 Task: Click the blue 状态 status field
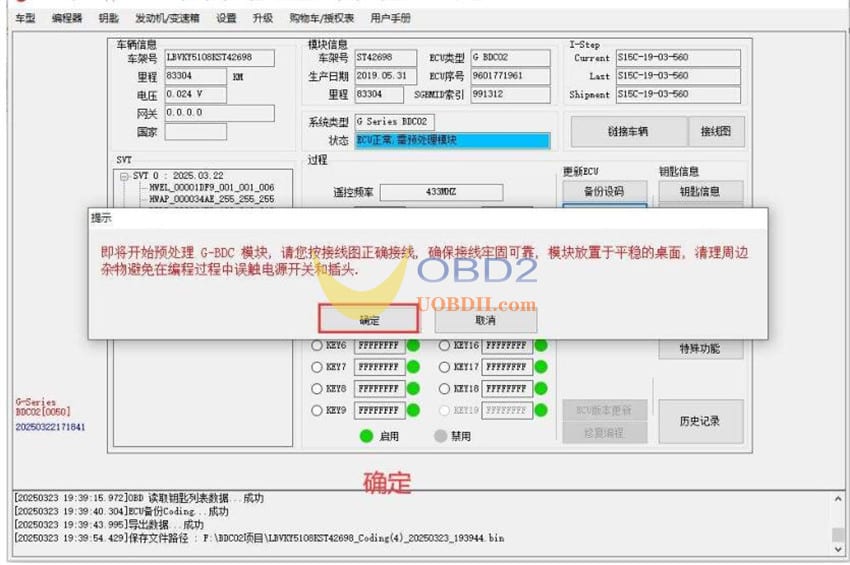point(452,140)
